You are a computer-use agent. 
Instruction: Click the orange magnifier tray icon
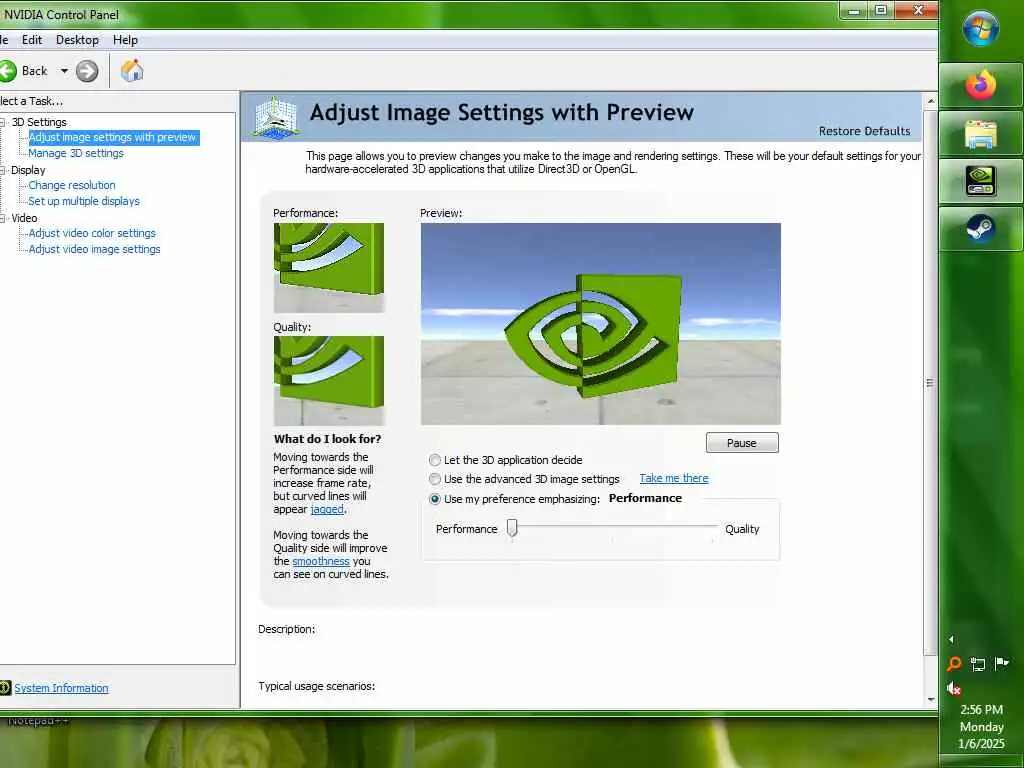[954, 664]
